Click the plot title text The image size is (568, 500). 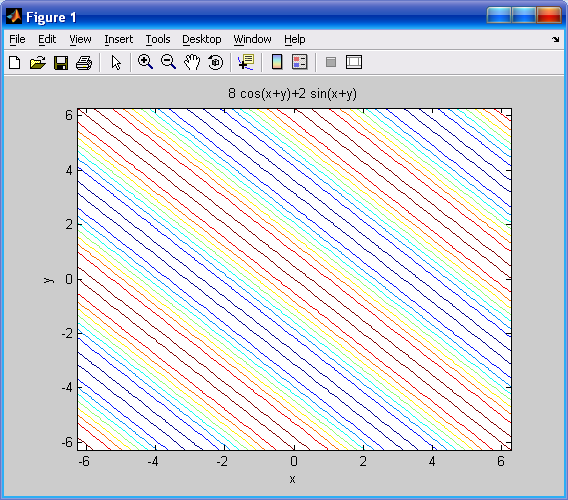point(292,93)
